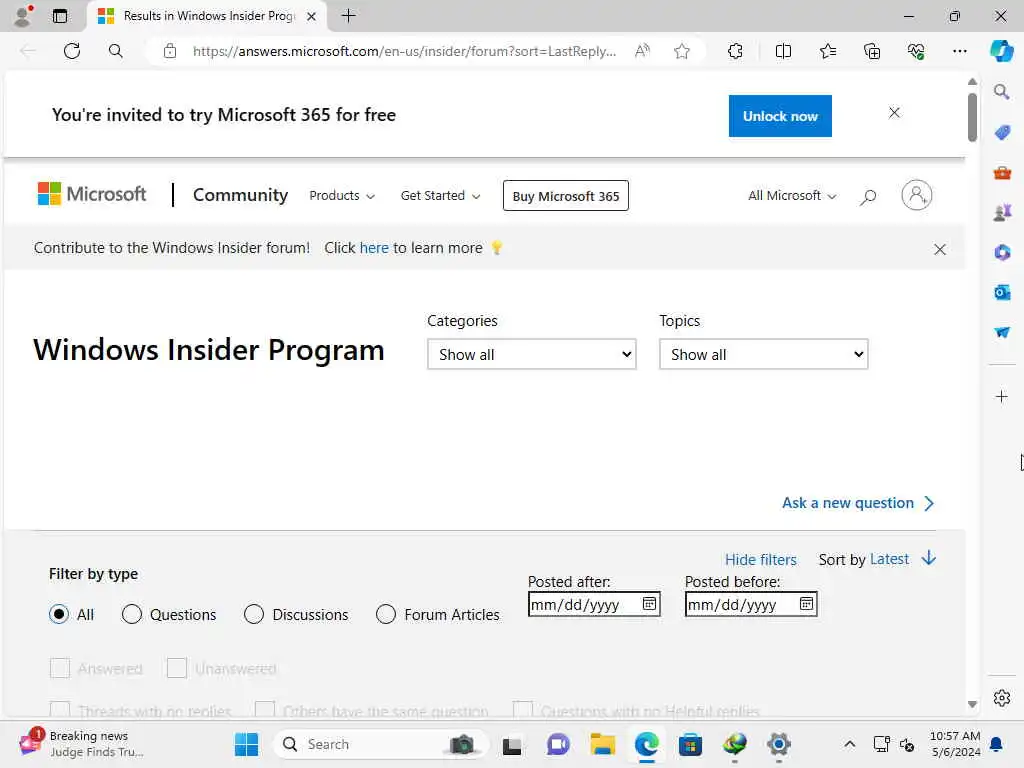This screenshot has width=1024, height=768.
Task: Click the sidebar customize plus icon
Action: [x=1002, y=396]
